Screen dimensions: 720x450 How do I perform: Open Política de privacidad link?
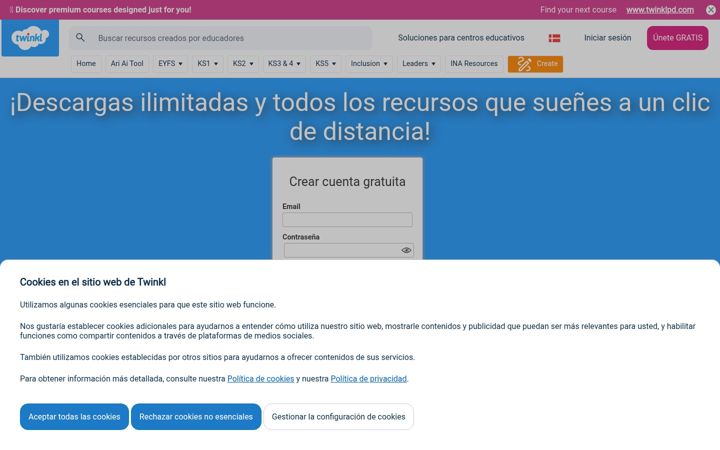[369, 379]
